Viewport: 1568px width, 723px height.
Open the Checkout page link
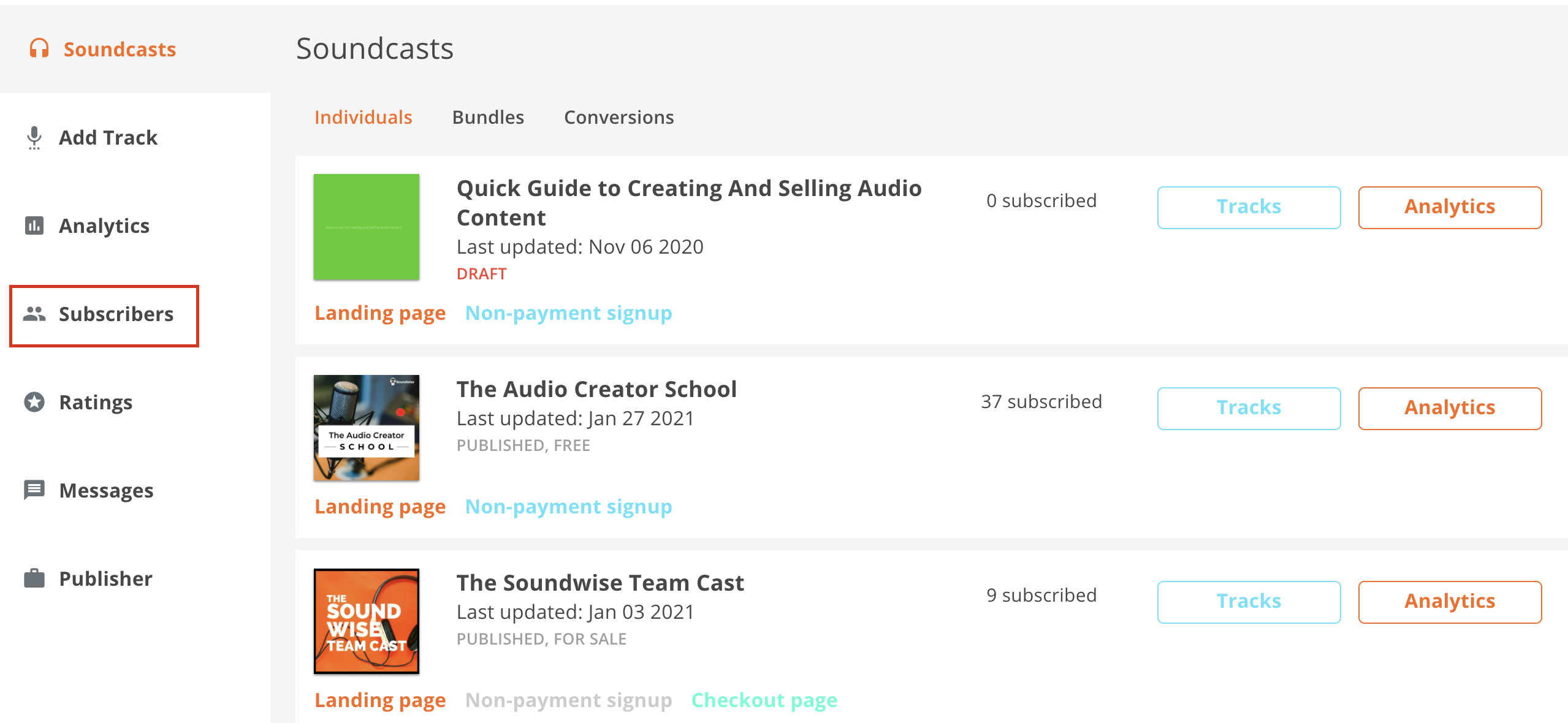(x=764, y=700)
